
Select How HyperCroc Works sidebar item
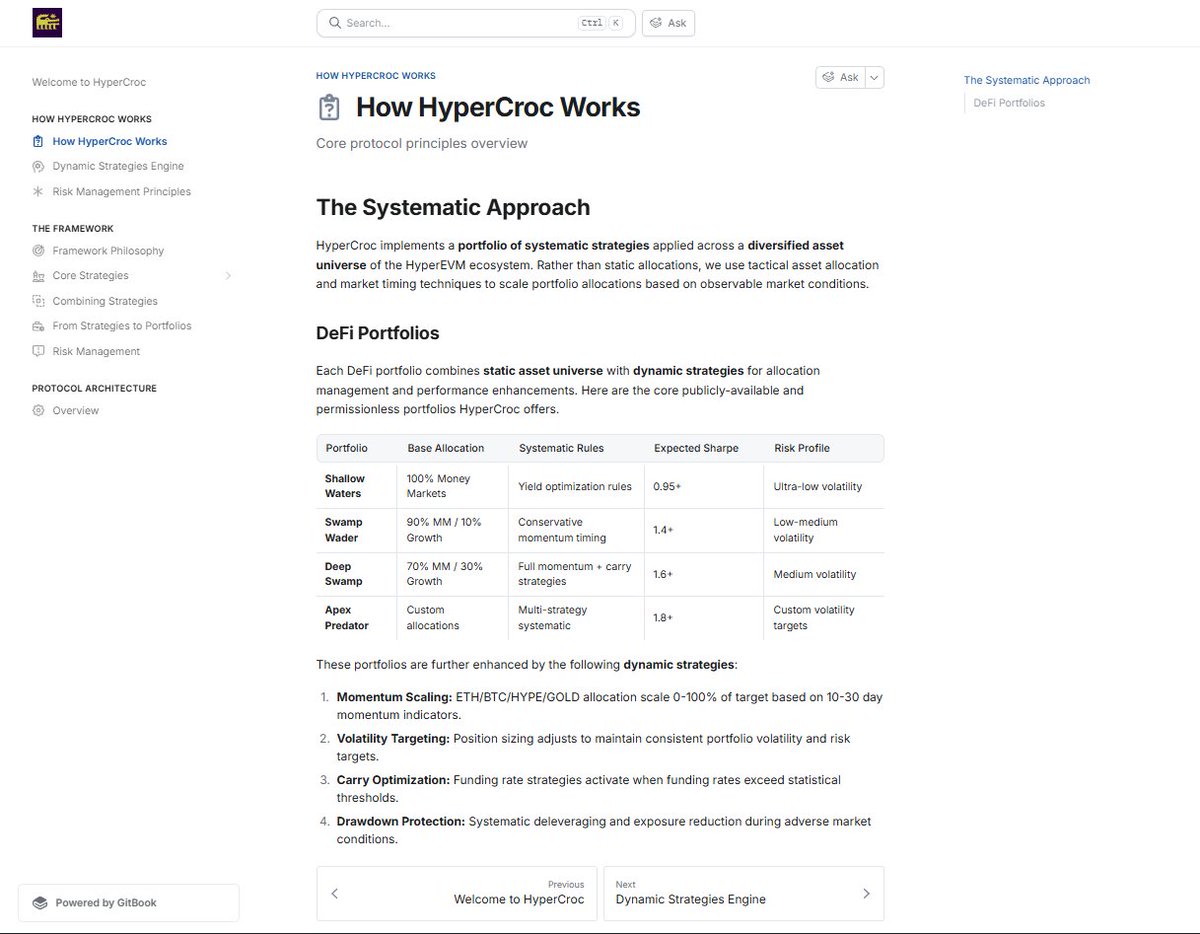pos(110,141)
